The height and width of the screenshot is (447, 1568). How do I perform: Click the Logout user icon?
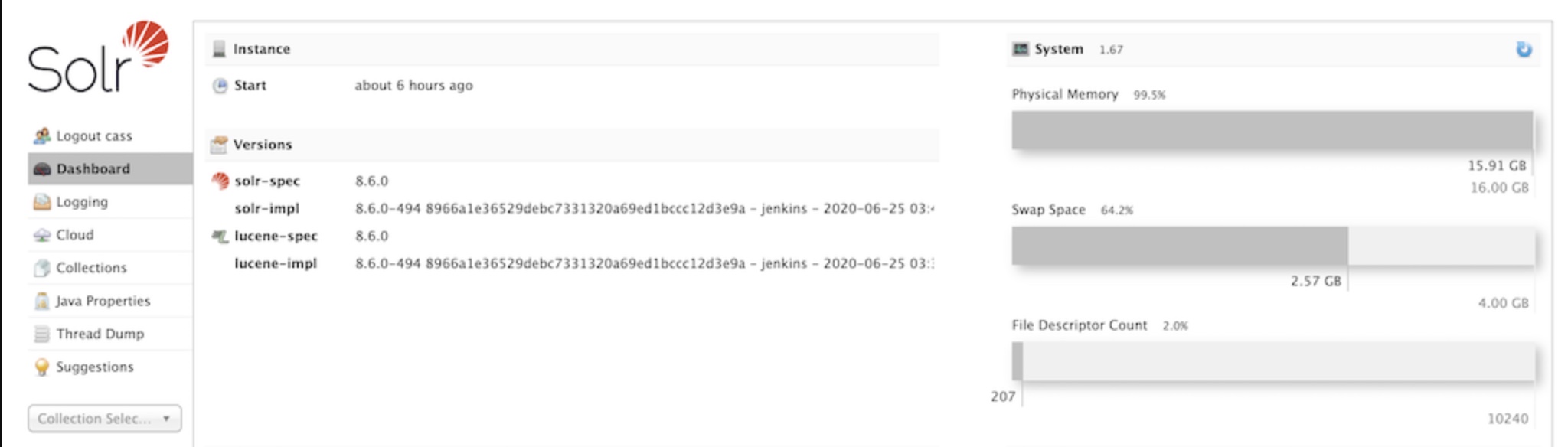click(42, 136)
